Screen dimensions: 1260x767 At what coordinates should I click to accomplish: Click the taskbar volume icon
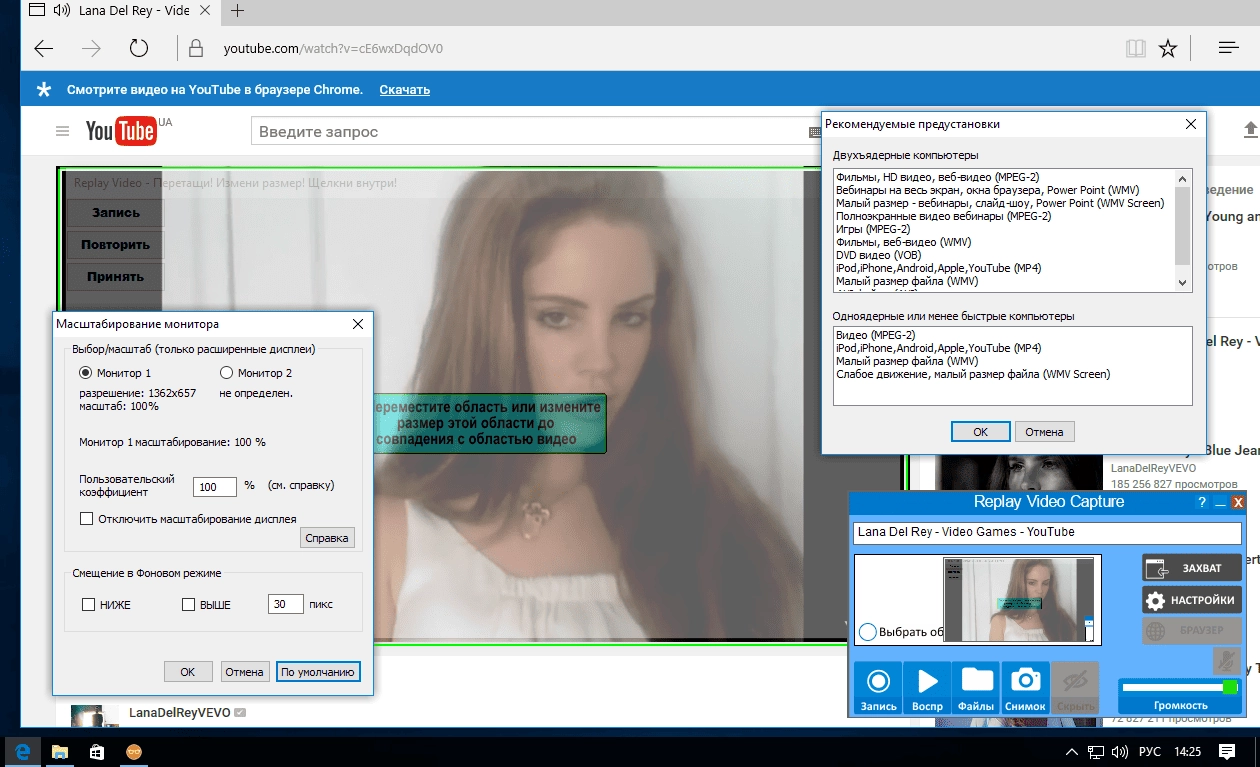pos(1119,752)
